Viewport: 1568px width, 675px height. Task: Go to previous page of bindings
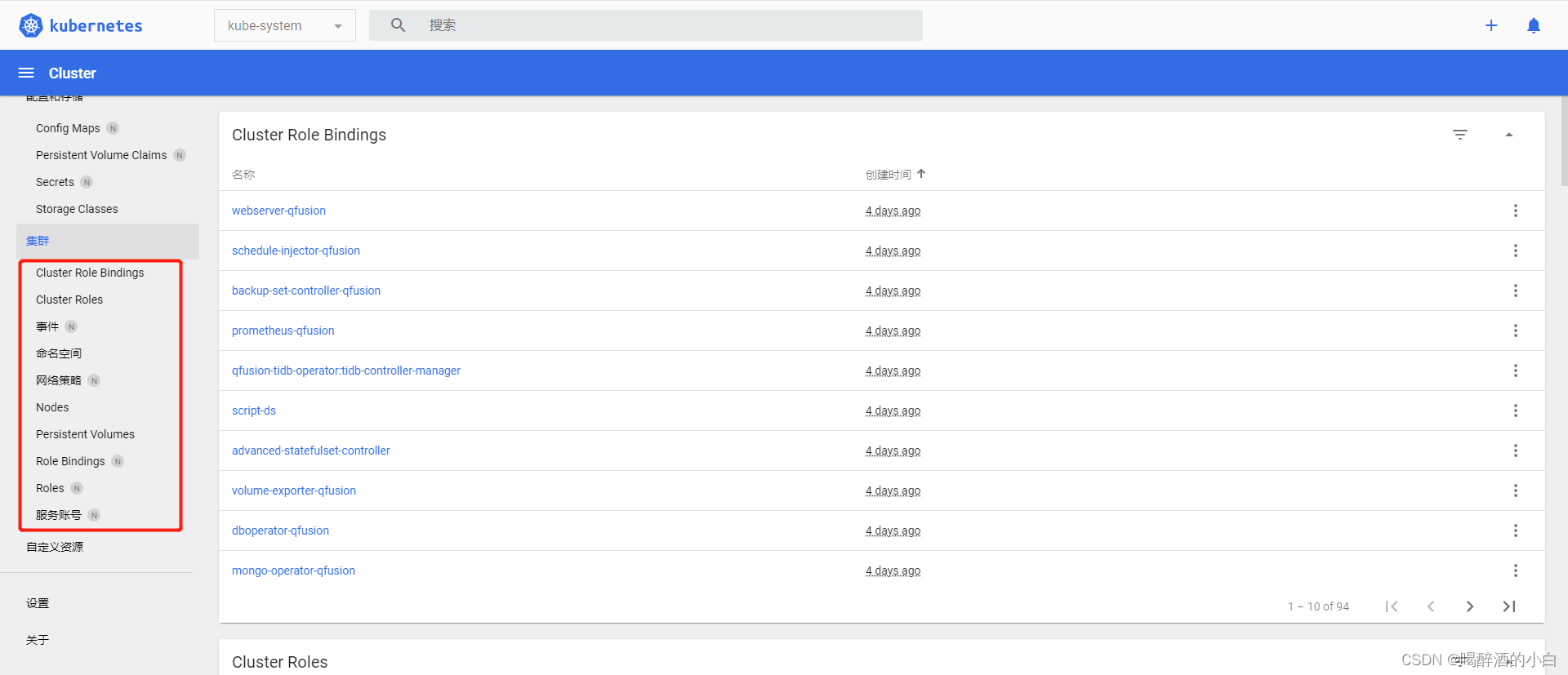[1431, 606]
